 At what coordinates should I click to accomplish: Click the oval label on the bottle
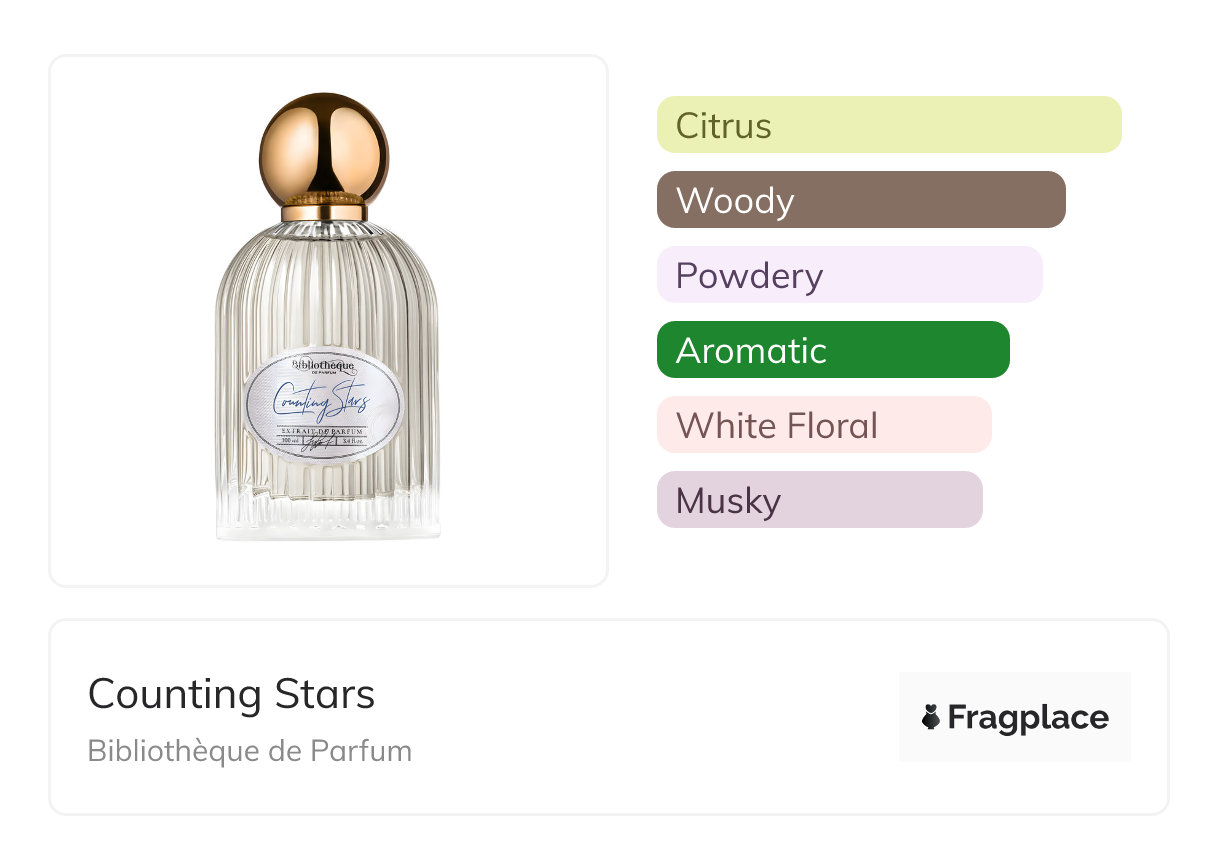[x=324, y=405]
